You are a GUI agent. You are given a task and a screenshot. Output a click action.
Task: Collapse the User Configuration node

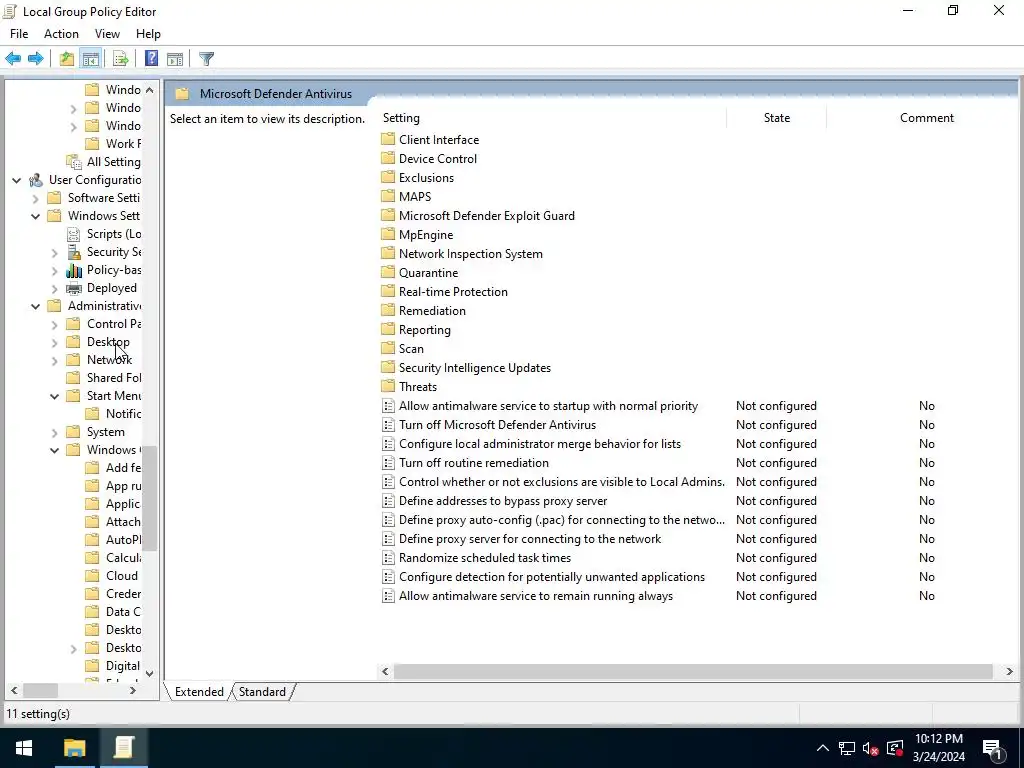[x=17, y=180]
